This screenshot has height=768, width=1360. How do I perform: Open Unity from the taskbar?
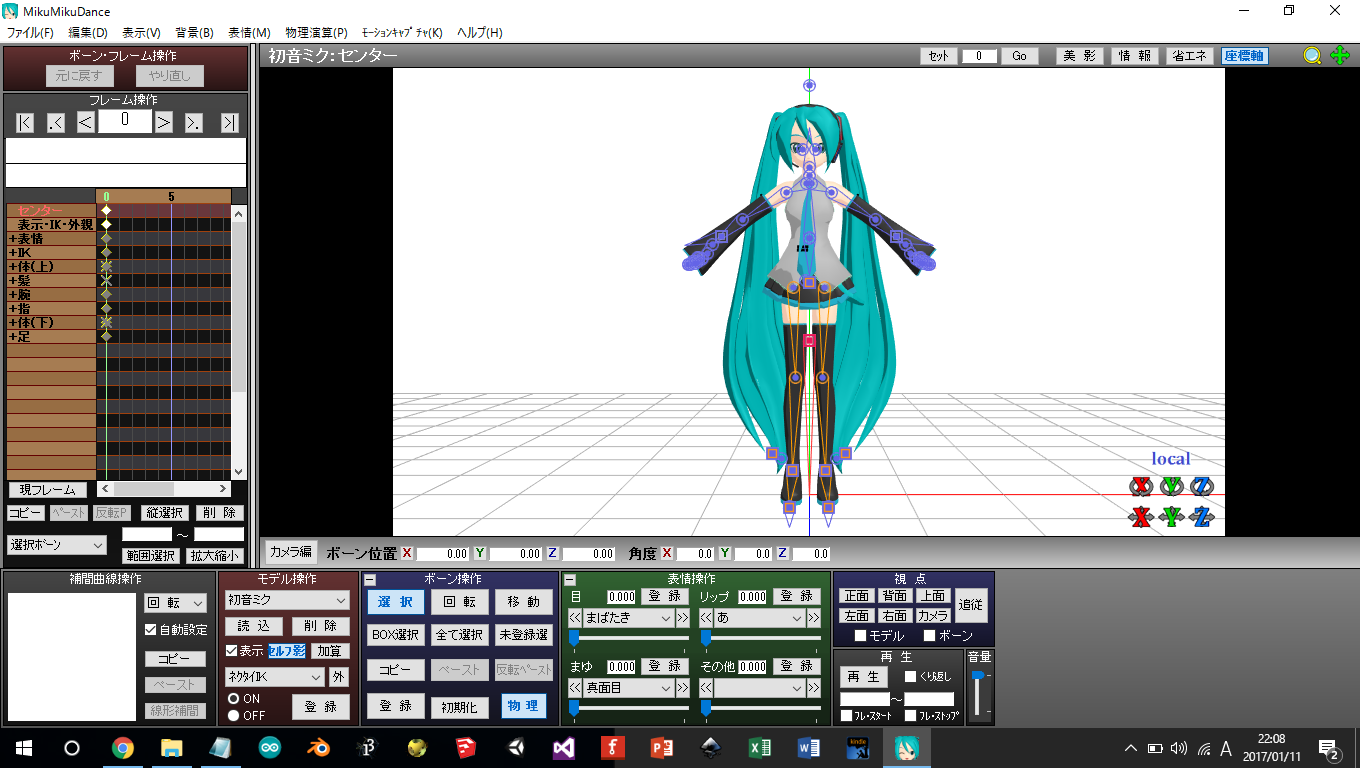click(x=515, y=747)
